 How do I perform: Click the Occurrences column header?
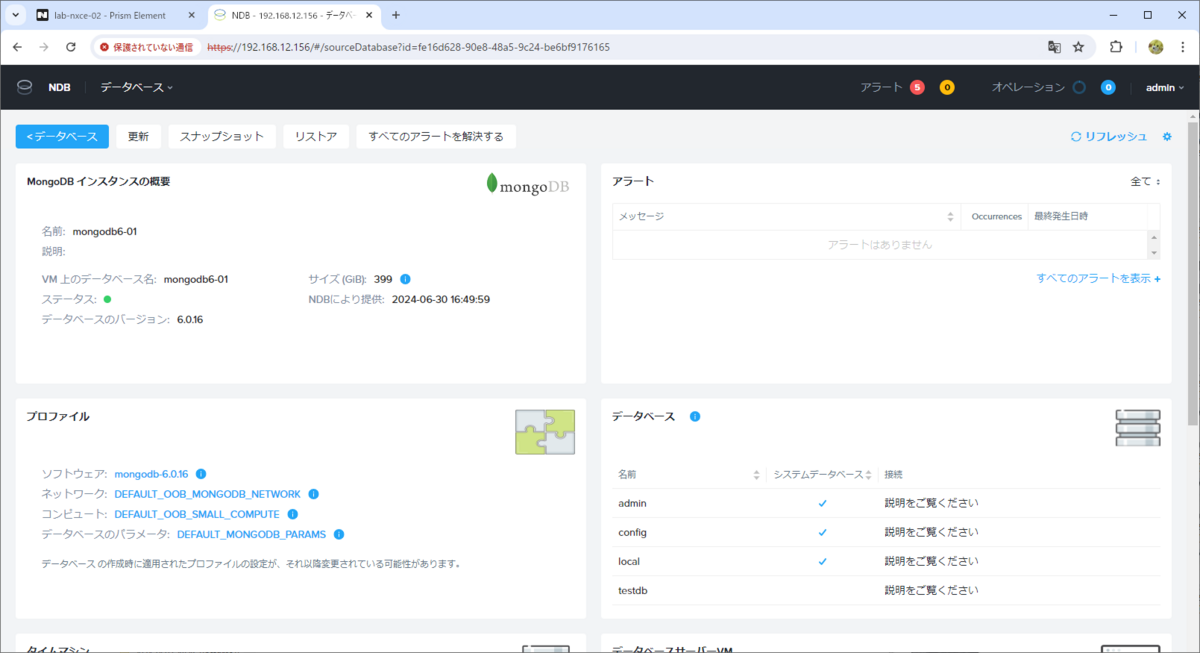996,216
